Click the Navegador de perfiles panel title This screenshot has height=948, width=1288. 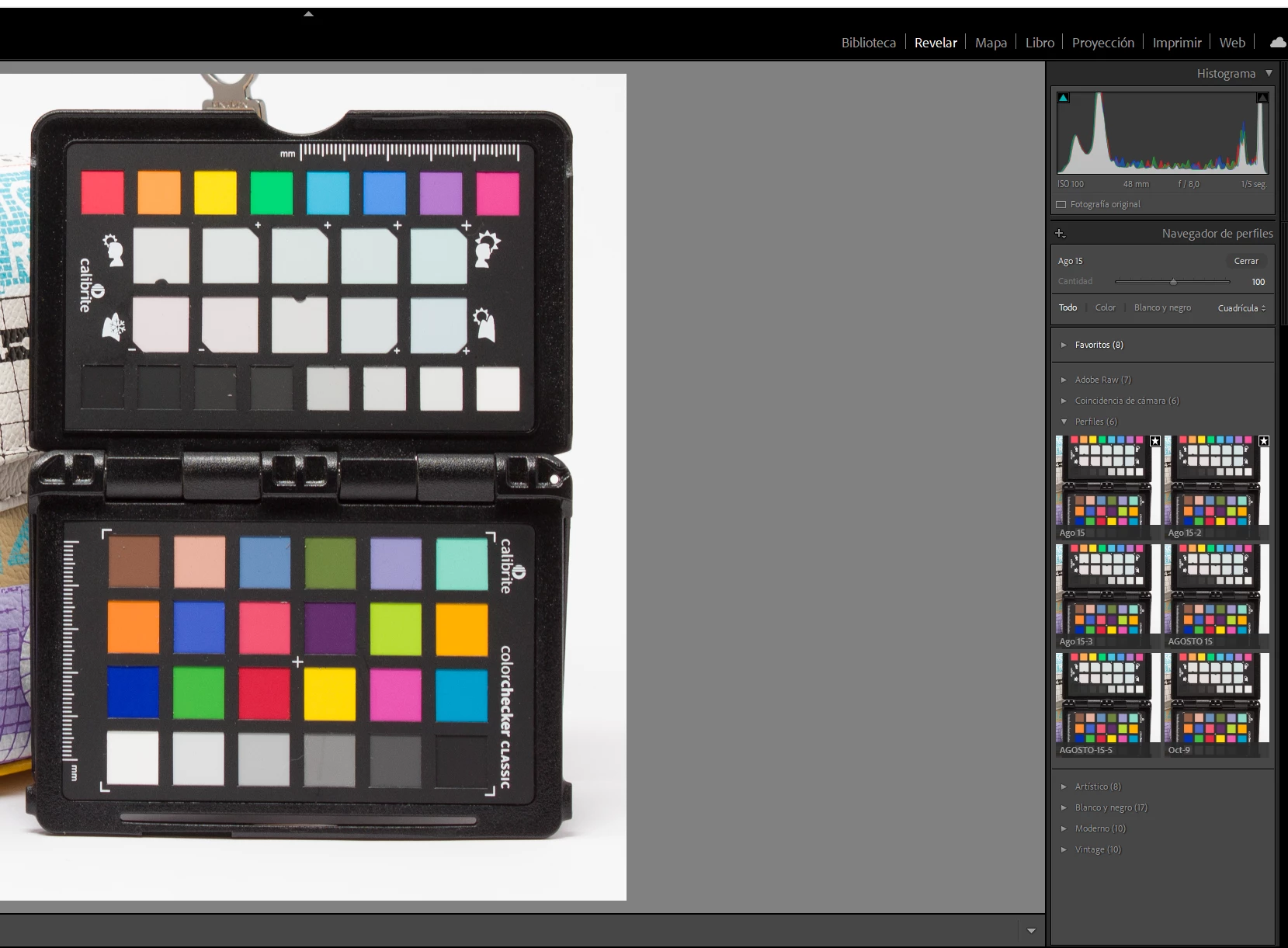(x=1217, y=233)
